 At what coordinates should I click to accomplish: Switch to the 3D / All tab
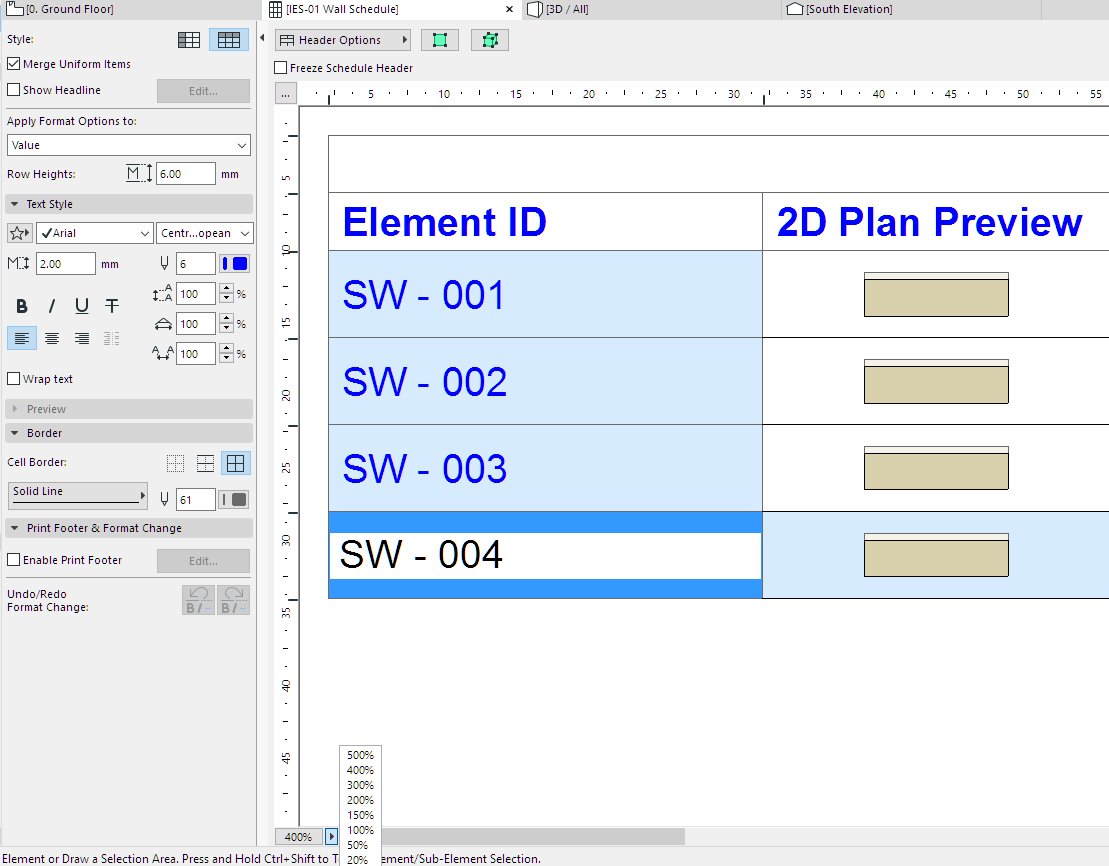tap(653, 9)
